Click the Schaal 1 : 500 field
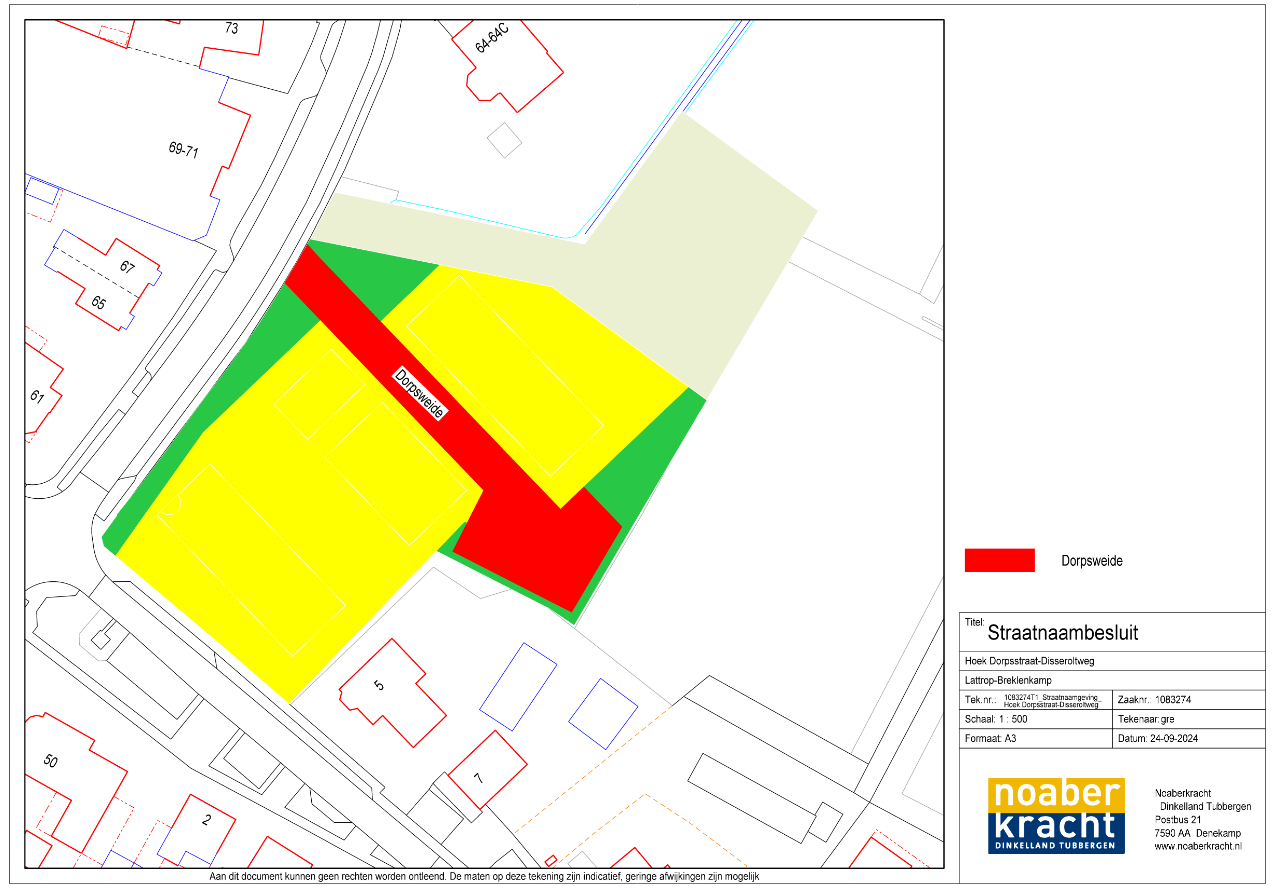The width and height of the screenshot is (1272, 886). tap(1035, 719)
